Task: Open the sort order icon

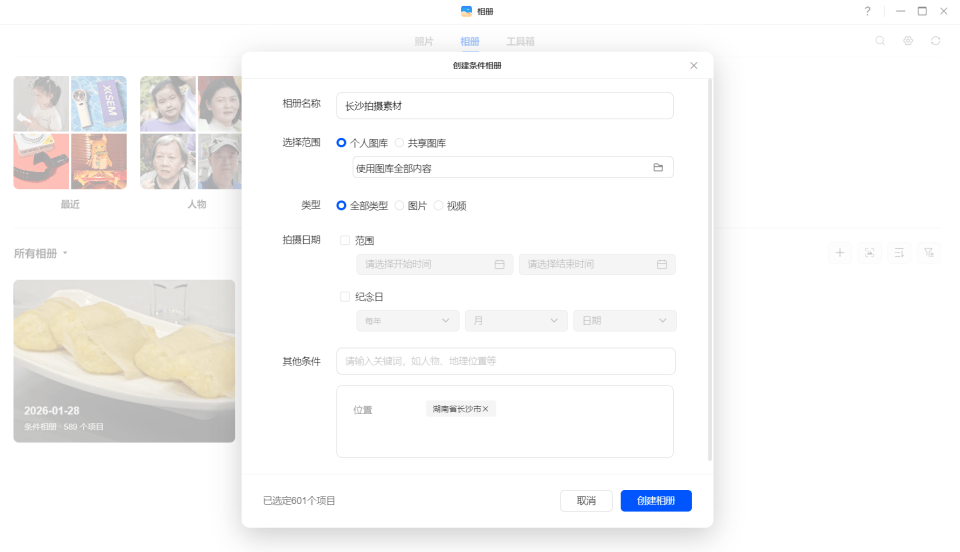Action: (899, 253)
